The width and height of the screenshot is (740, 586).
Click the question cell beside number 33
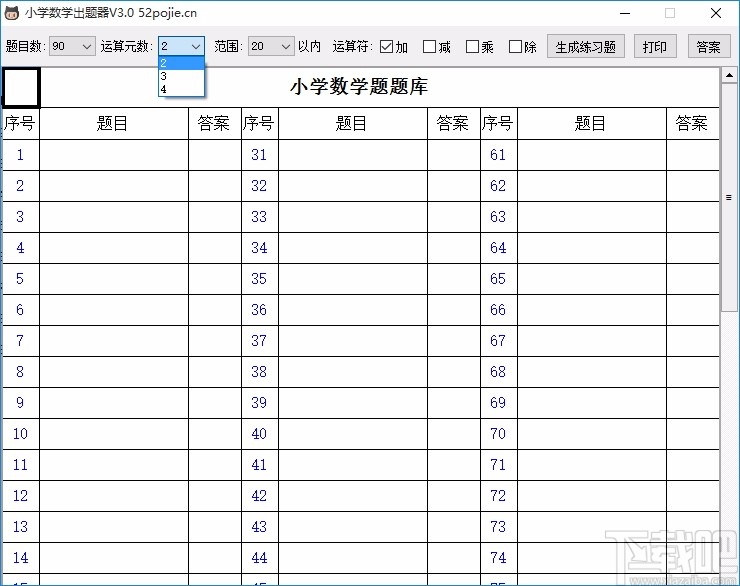[x=353, y=217]
